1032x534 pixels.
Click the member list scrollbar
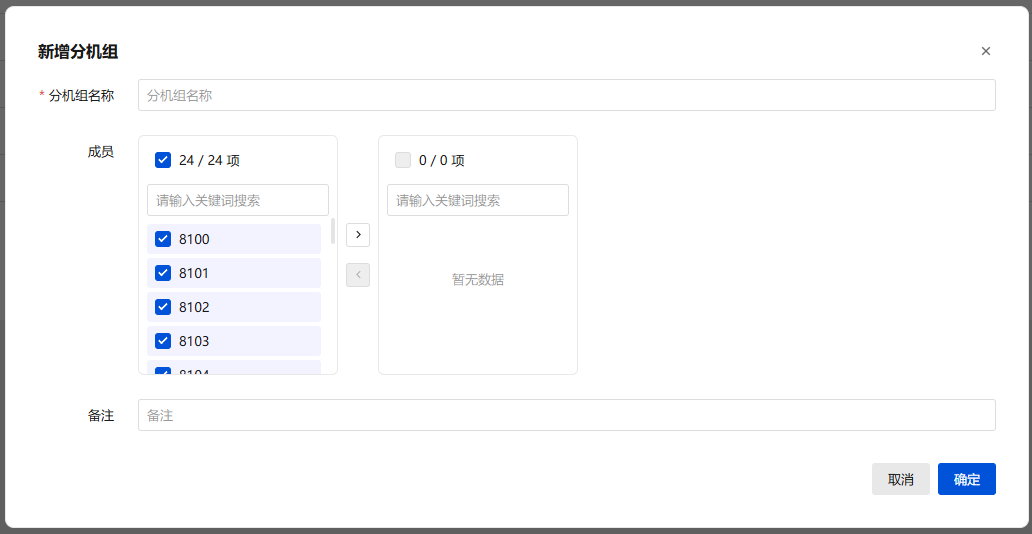coord(332,231)
